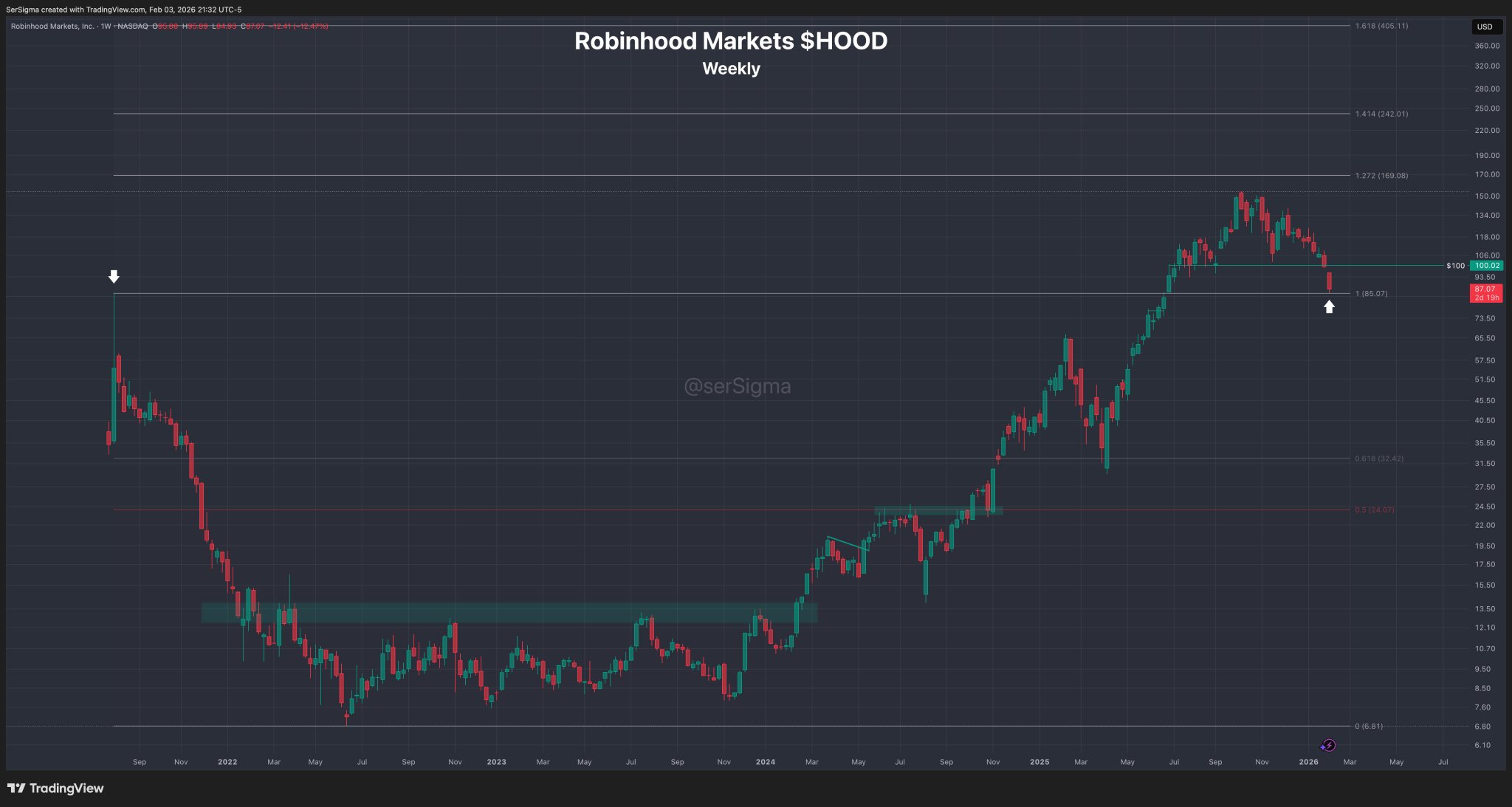Select the 0.618 (32.42) Fibonacci label

(1379, 459)
